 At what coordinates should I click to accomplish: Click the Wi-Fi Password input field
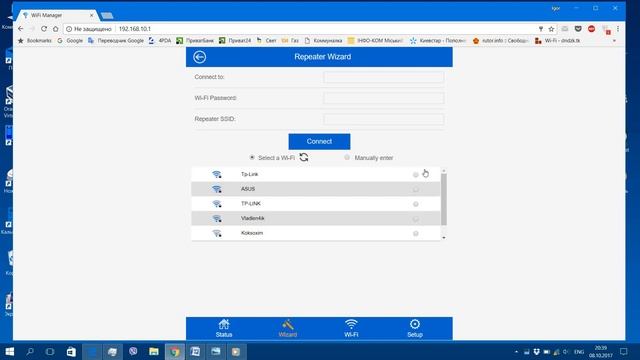coord(384,98)
